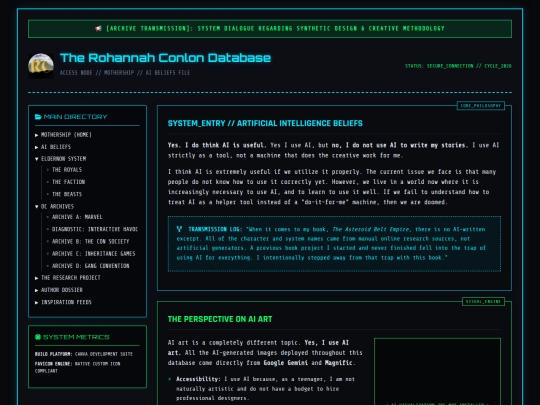540x405 pixels.
Task: Click the AI art image placeholder
Action: pyautogui.click(x=437, y=372)
